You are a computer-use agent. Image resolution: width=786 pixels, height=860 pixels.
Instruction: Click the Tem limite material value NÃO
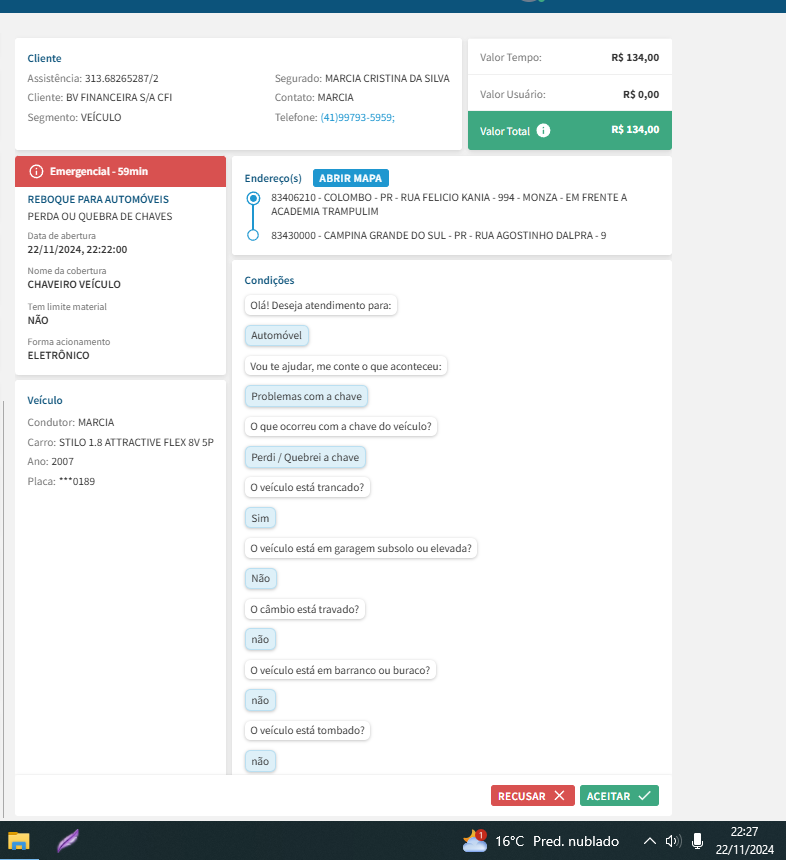click(x=38, y=320)
